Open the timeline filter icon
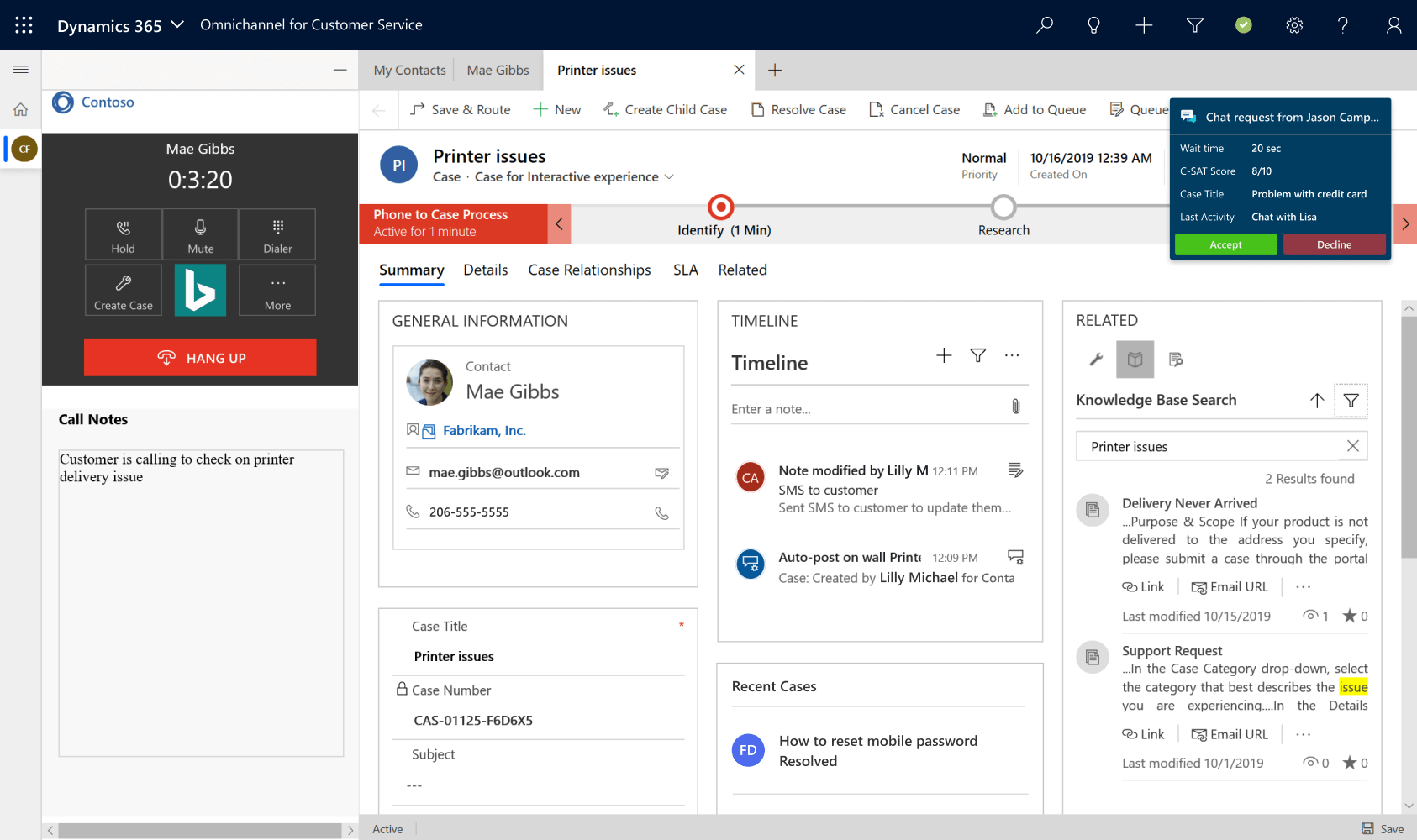 (977, 355)
